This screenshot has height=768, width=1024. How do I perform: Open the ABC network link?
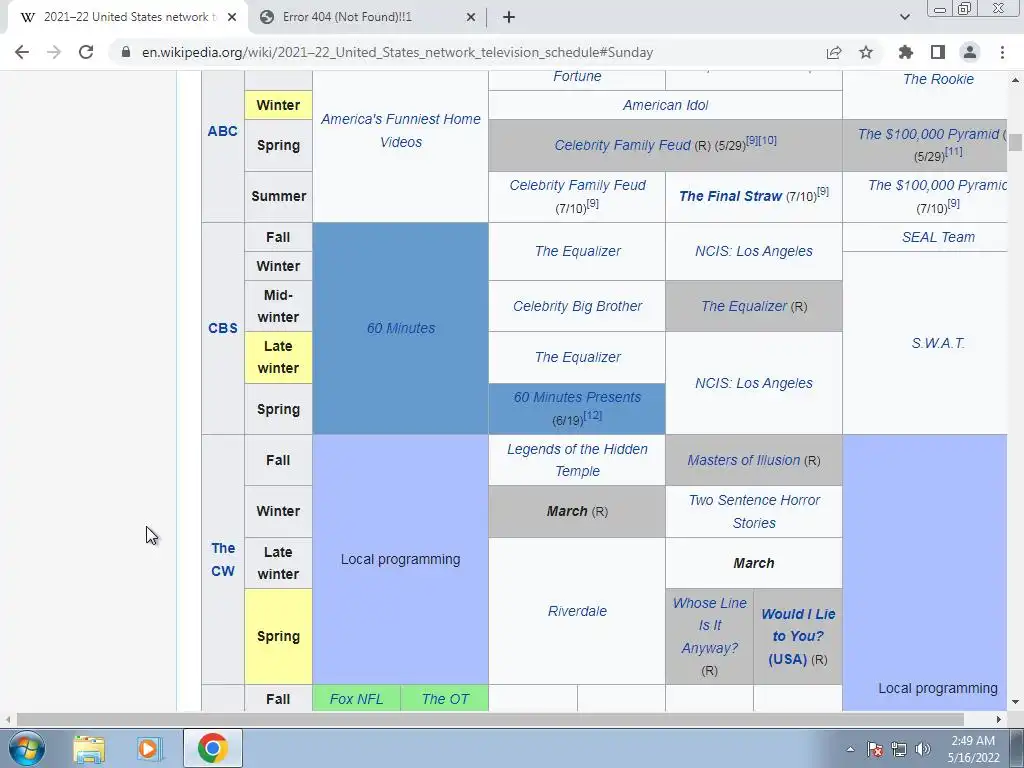223,131
